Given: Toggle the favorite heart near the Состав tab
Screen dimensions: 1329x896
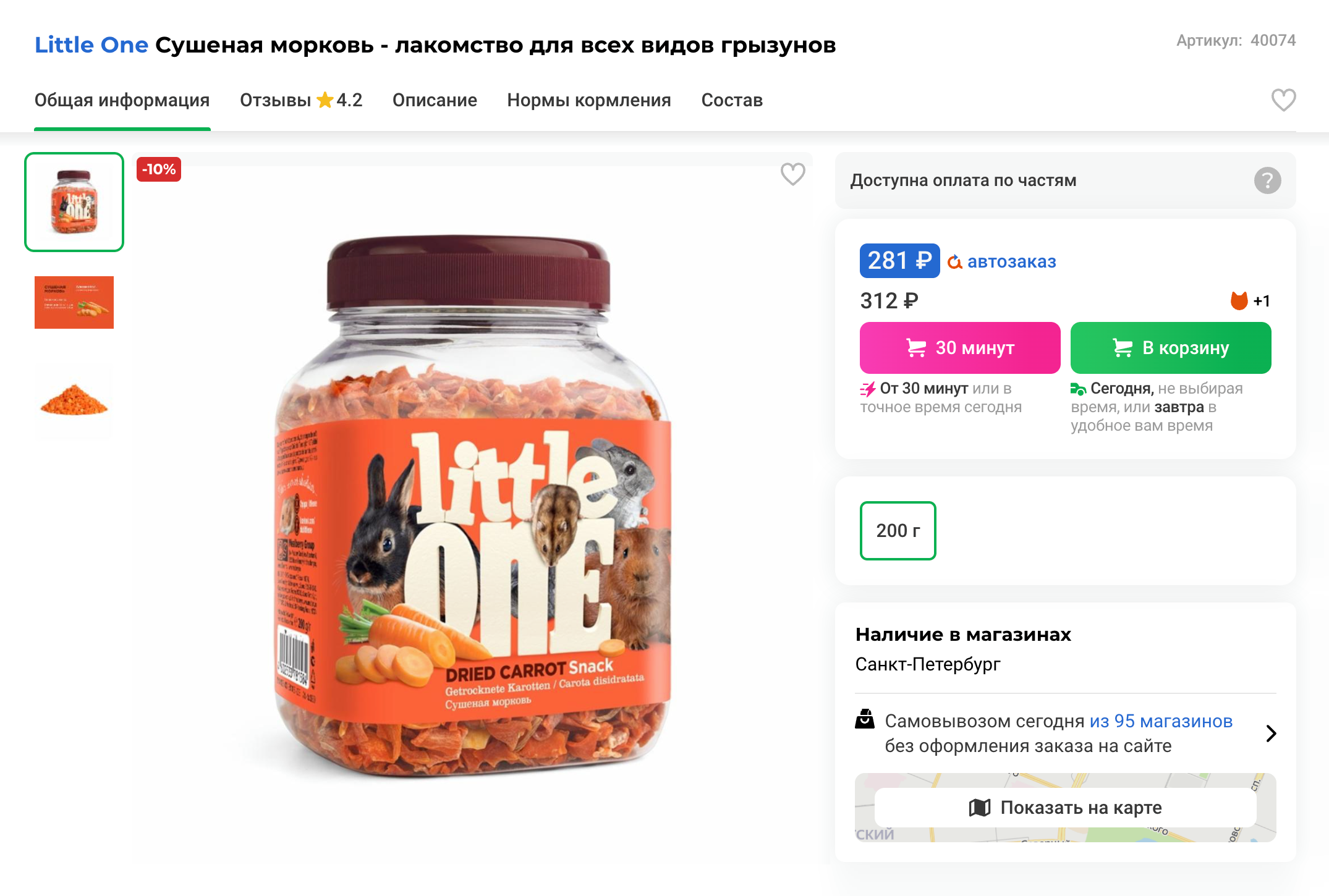Looking at the screenshot, I should [1284, 99].
